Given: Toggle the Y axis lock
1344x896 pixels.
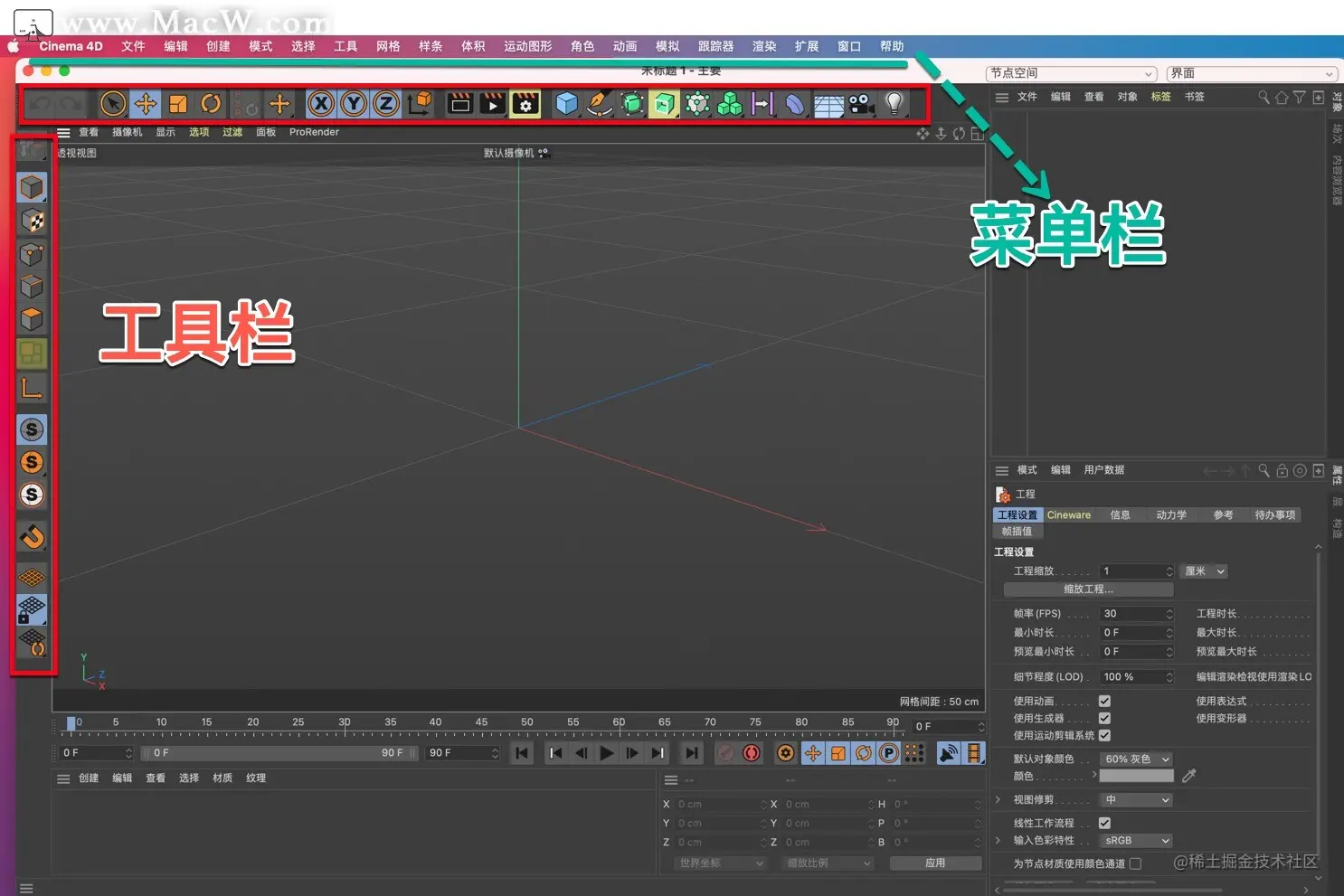Looking at the screenshot, I should point(354,104).
